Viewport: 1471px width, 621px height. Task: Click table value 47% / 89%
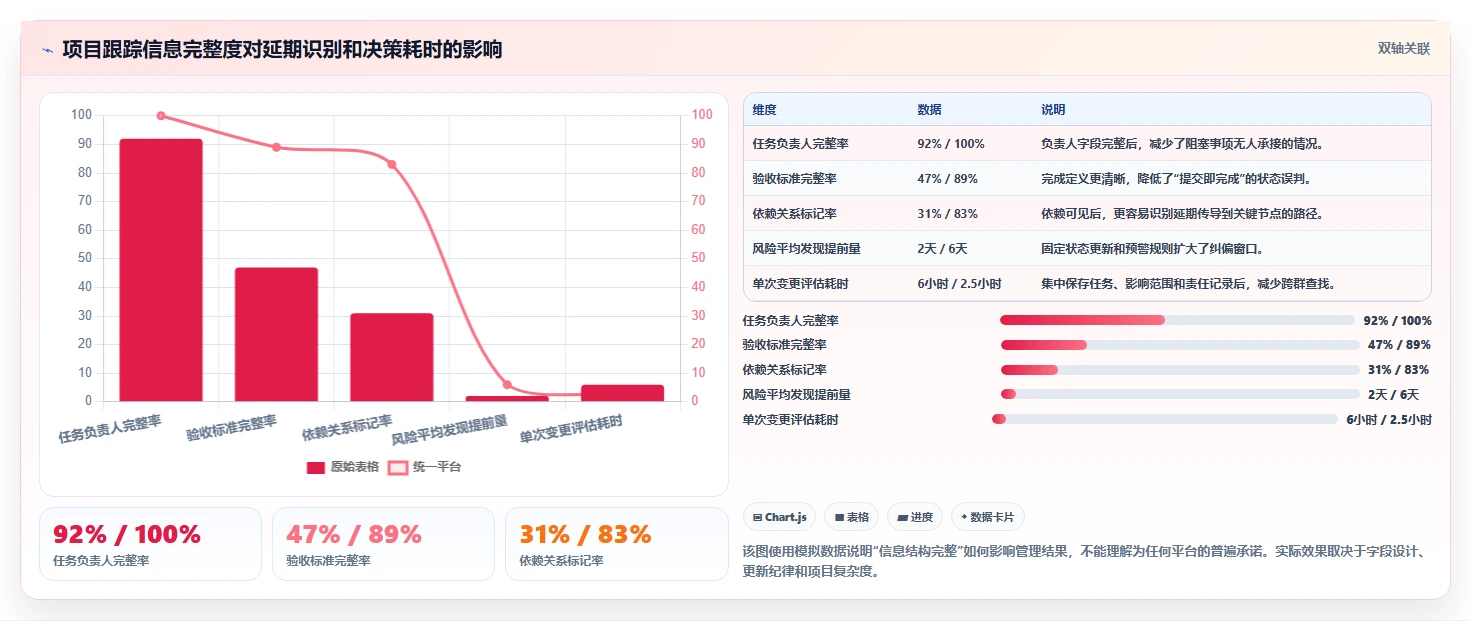click(x=947, y=179)
